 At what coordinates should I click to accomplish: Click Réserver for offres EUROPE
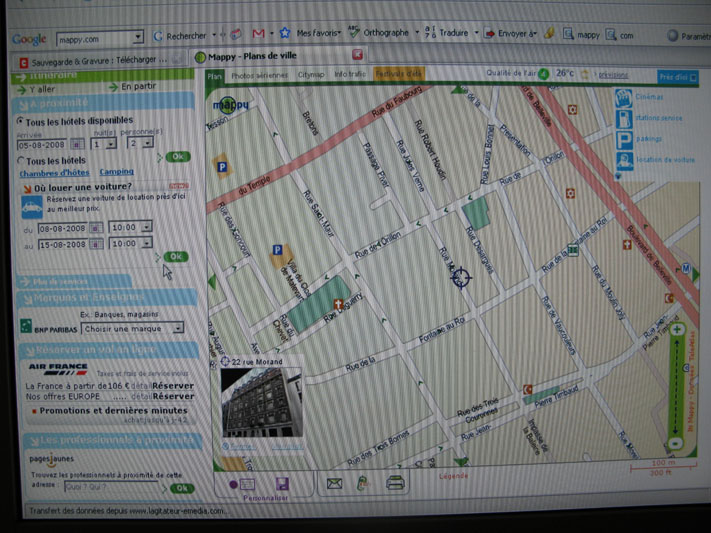pyautogui.click(x=173, y=396)
